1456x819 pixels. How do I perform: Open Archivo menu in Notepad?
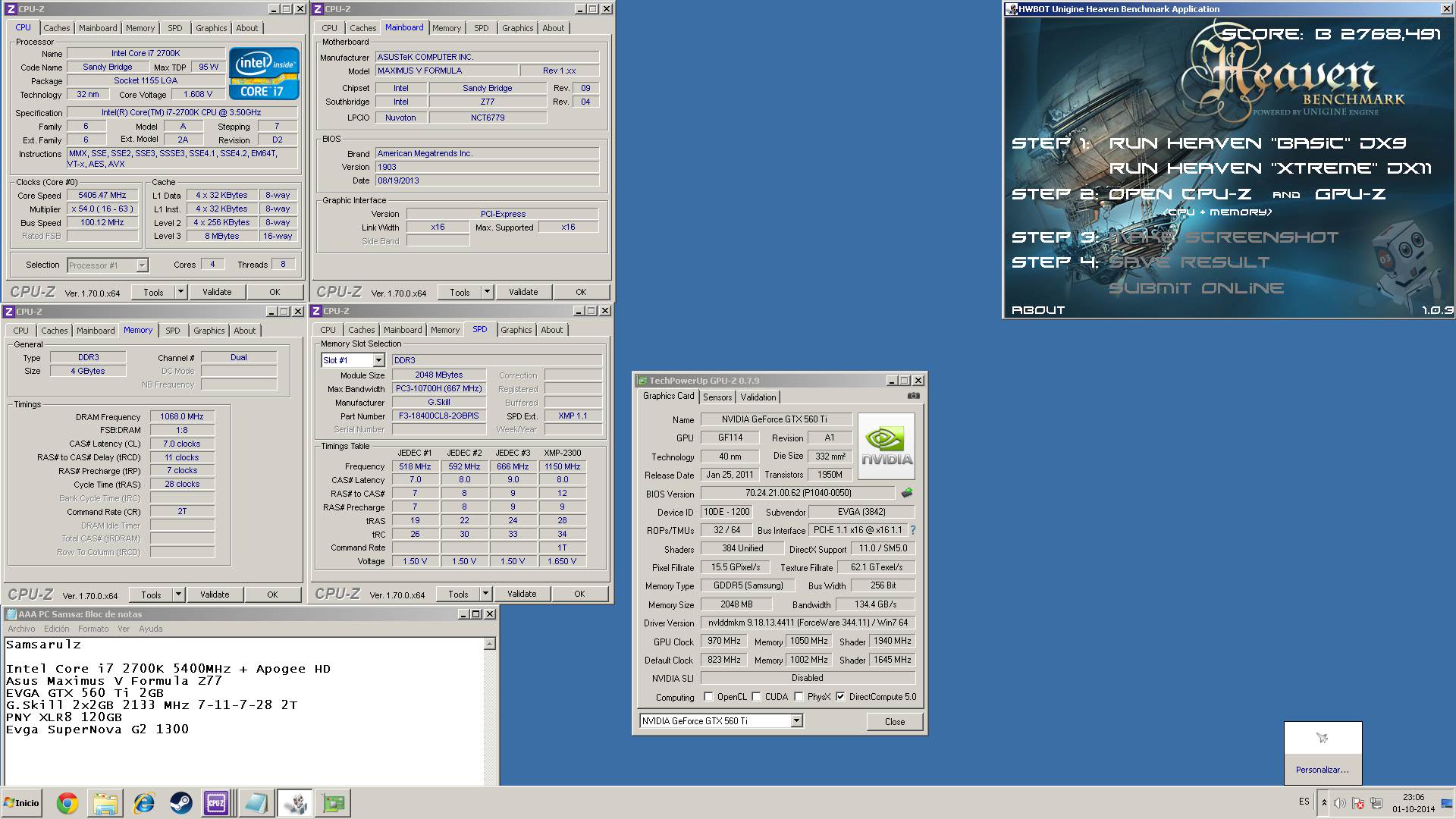click(x=21, y=629)
